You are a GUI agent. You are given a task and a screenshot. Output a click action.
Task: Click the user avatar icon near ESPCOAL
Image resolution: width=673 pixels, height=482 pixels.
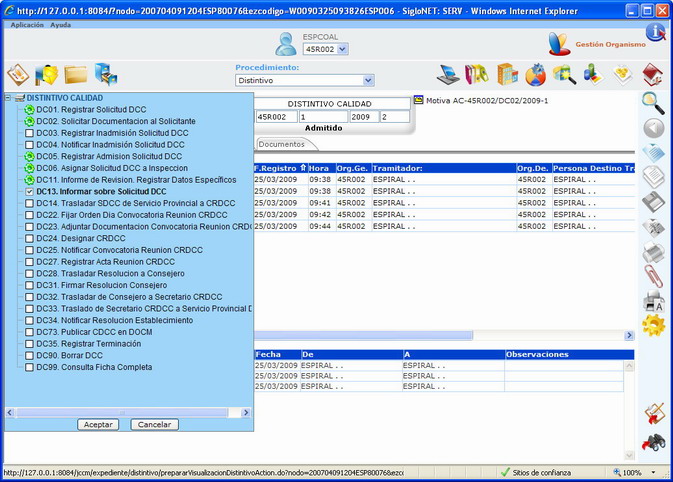point(285,44)
